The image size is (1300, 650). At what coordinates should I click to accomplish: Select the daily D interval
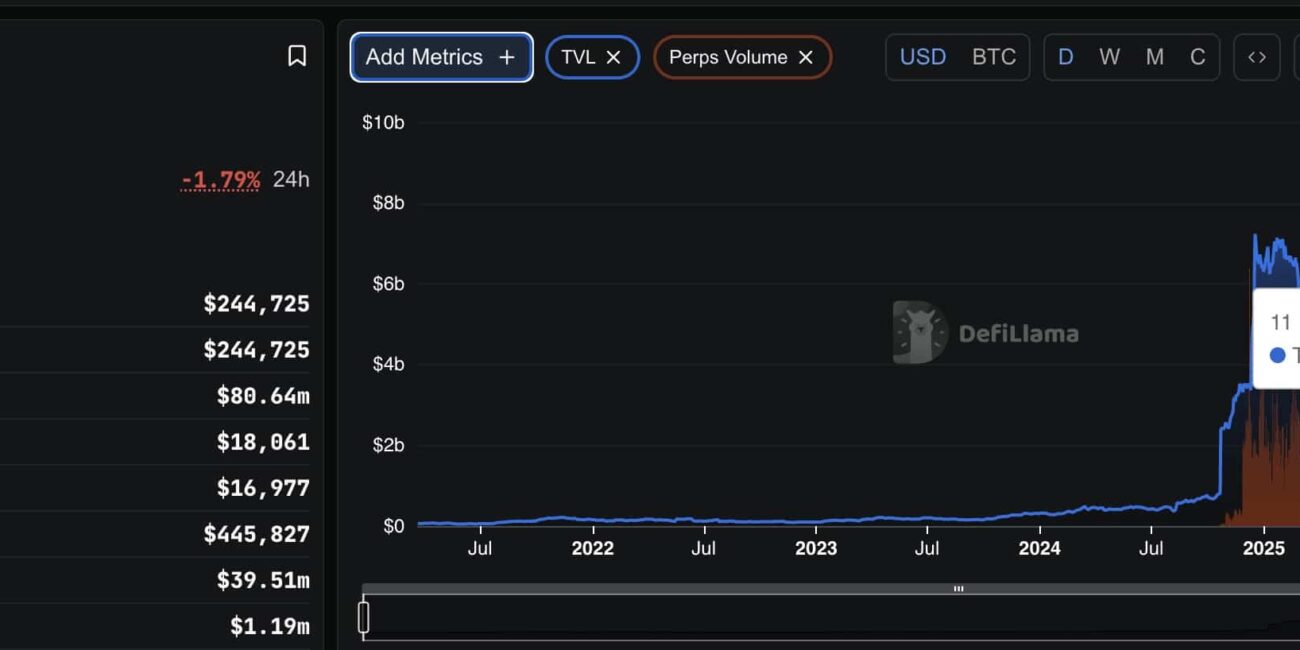pyautogui.click(x=1066, y=57)
